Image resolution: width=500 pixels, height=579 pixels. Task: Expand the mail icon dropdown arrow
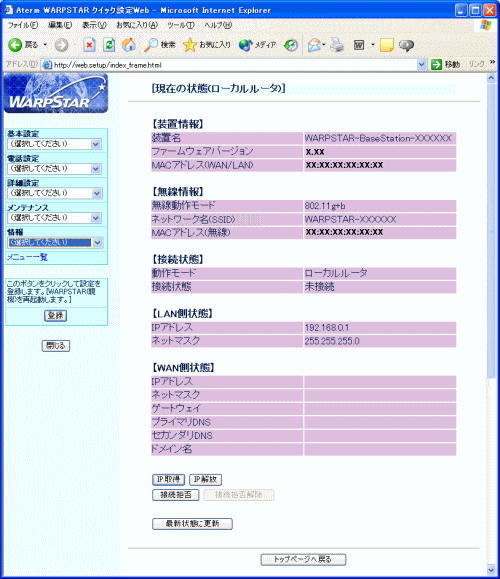(x=324, y=45)
